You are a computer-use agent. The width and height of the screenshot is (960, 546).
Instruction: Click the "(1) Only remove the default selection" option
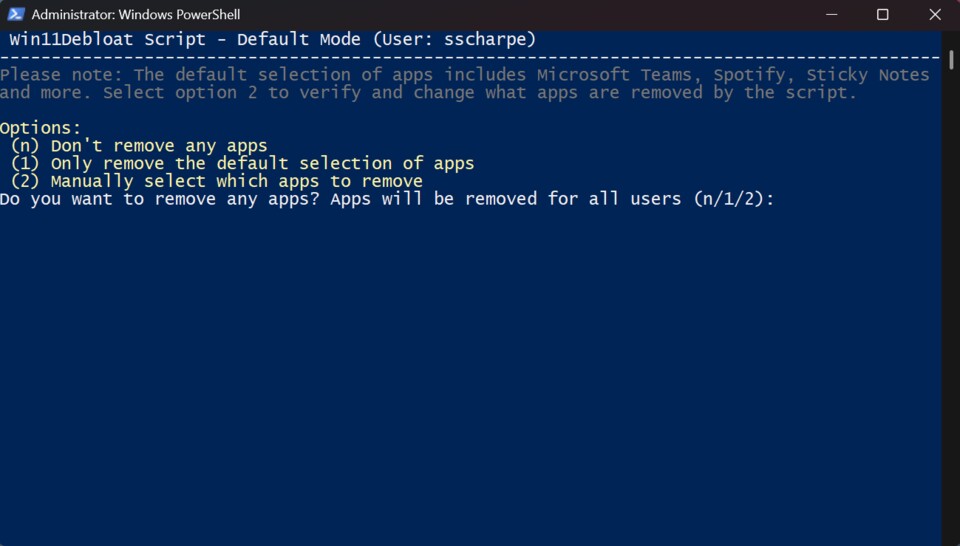click(x=242, y=163)
